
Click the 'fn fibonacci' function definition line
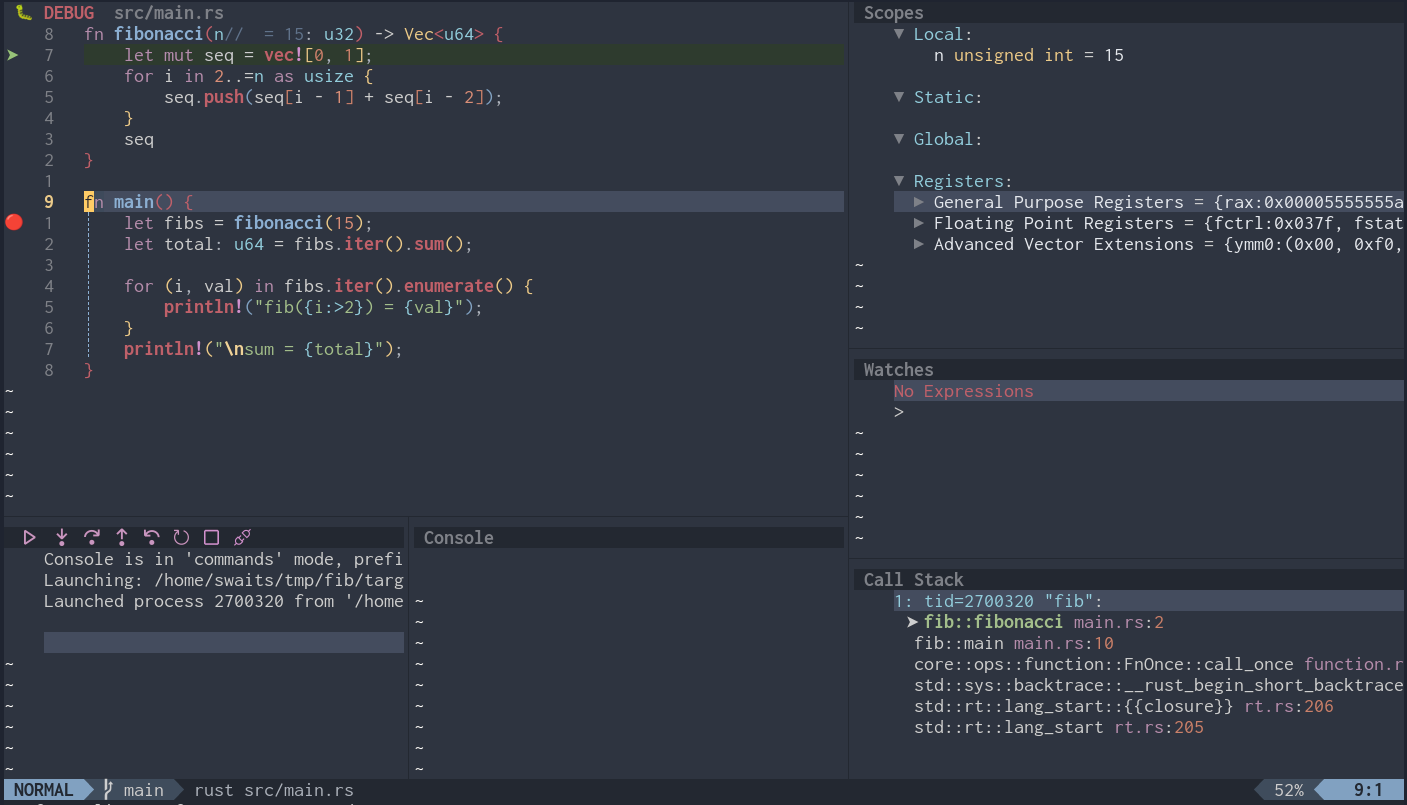(x=294, y=34)
